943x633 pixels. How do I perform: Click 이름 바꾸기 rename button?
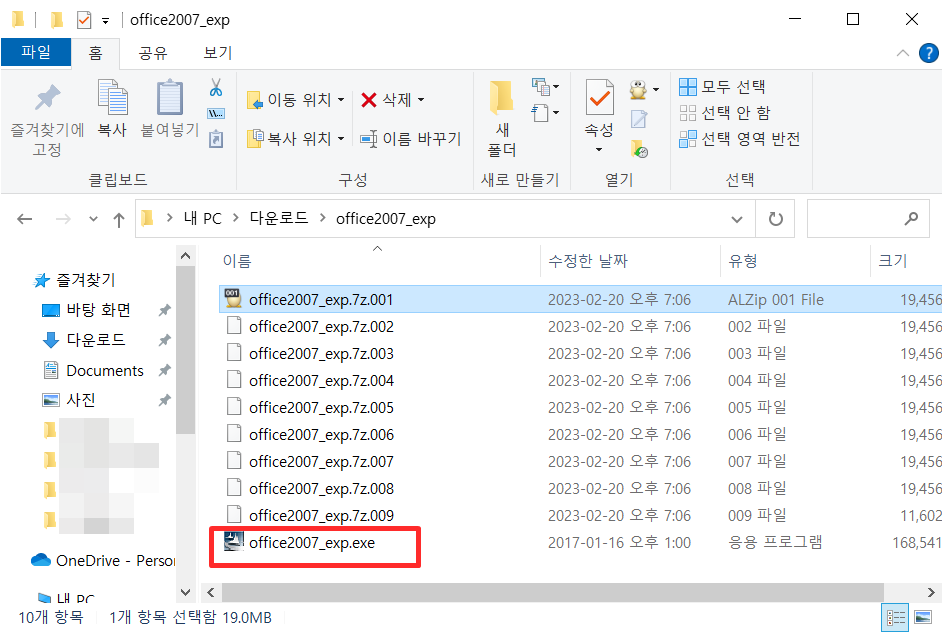pyautogui.click(x=411, y=139)
